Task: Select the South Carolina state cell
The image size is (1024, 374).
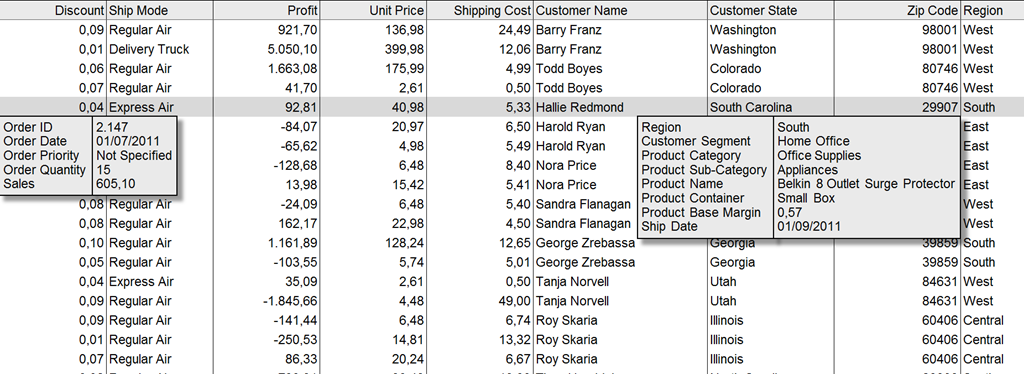Action: click(x=751, y=107)
